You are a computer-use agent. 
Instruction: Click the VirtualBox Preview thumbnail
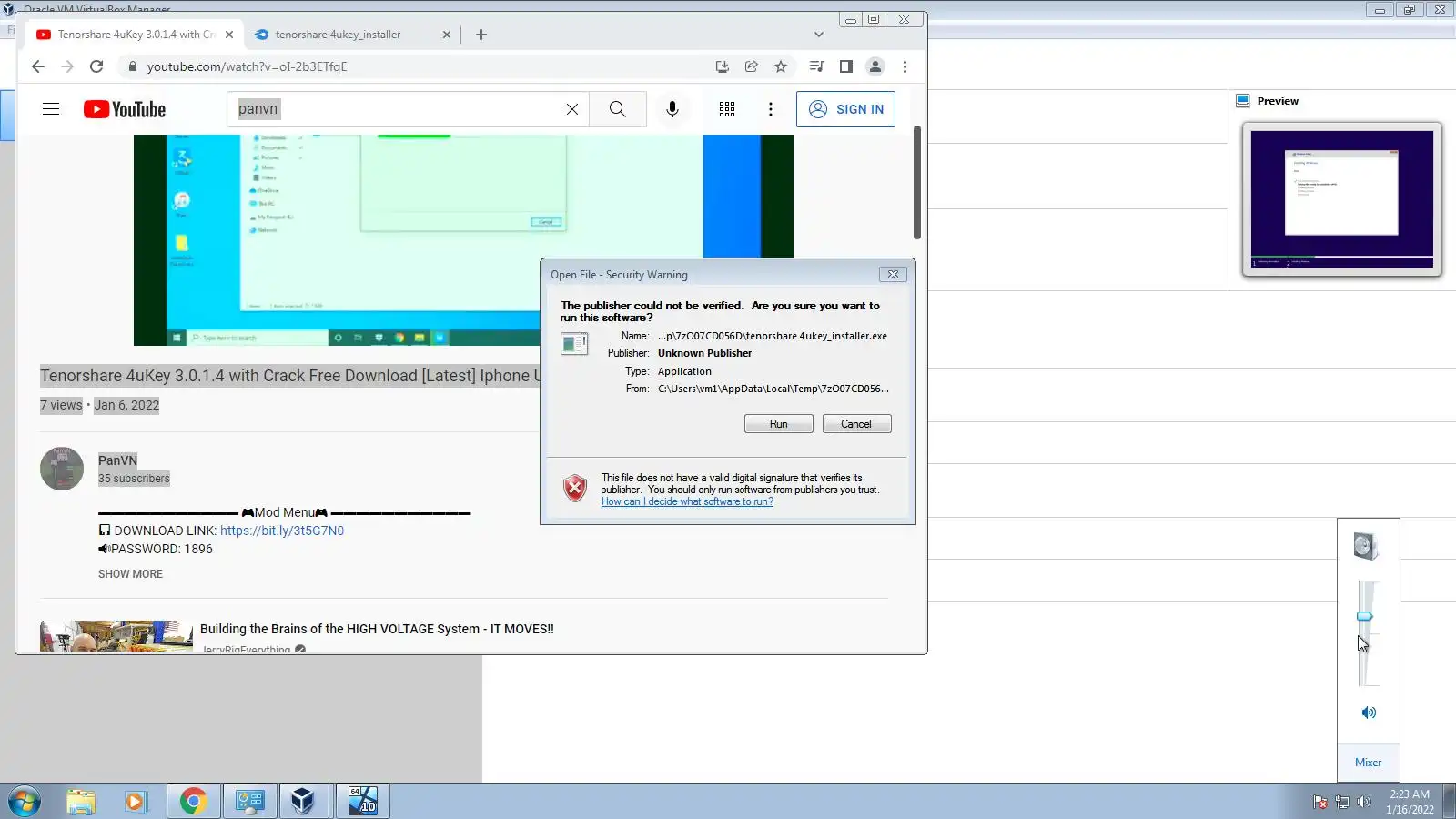1342,199
